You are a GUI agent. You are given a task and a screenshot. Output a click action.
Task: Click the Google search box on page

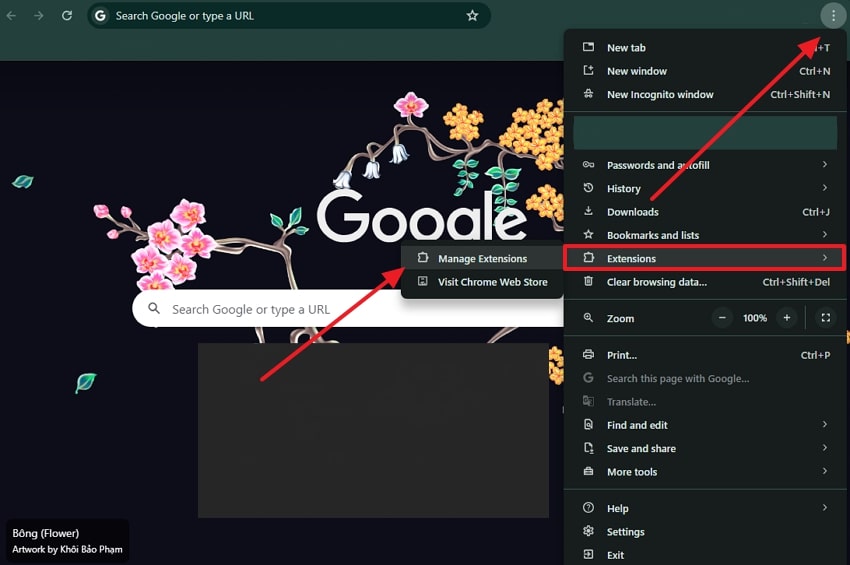pos(348,309)
